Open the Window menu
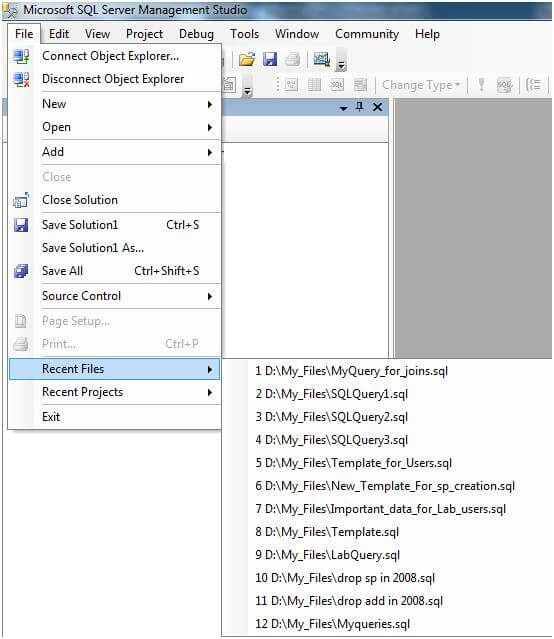Screen dimensions: 554x639 click(x=297, y=34)
